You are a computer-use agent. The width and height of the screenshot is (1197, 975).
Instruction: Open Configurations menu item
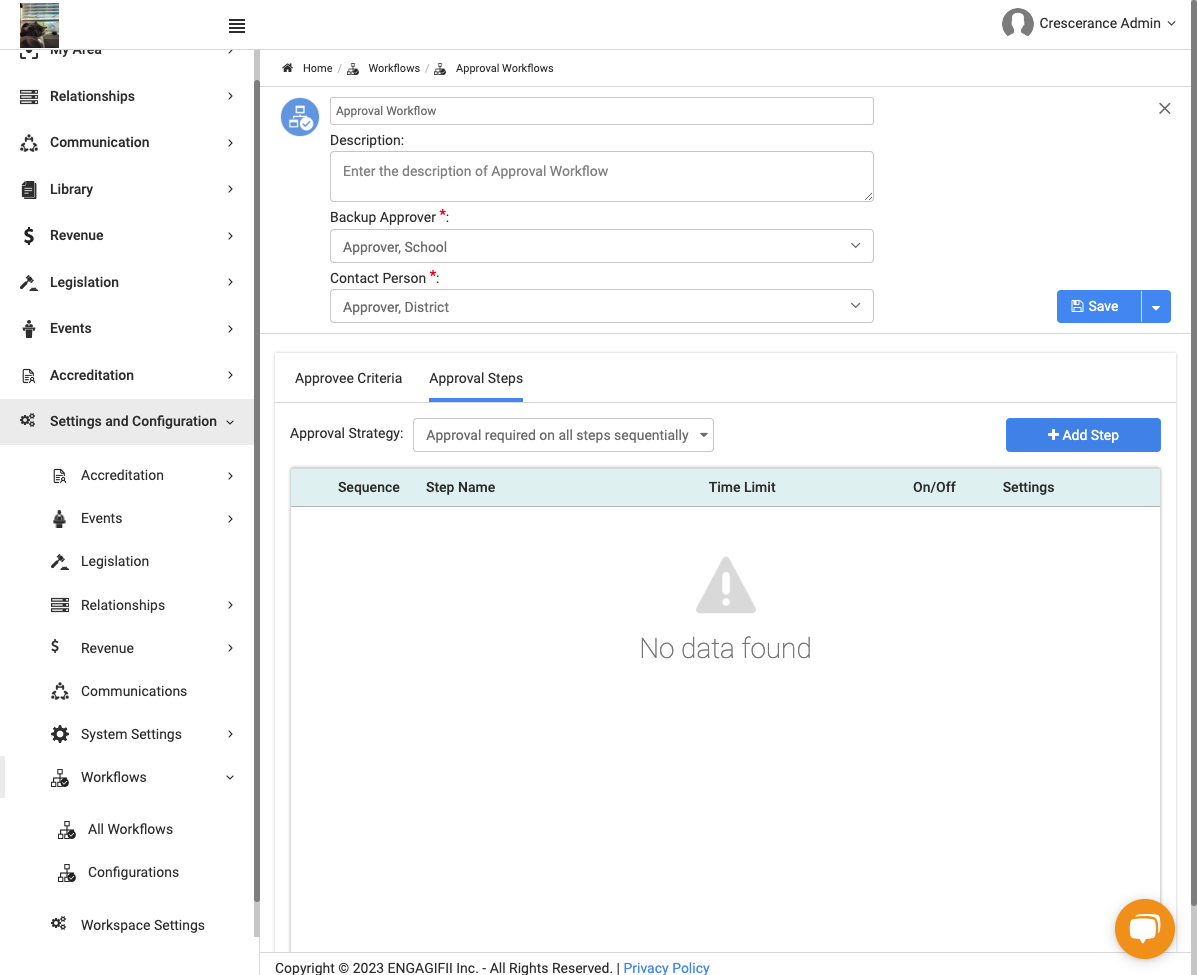pos(134,873)
